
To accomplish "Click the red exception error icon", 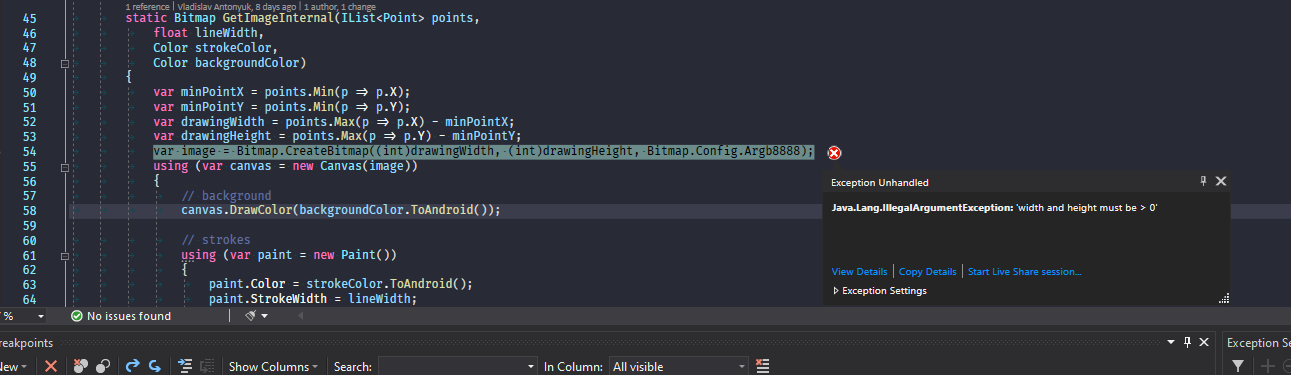I will (835, 153).
